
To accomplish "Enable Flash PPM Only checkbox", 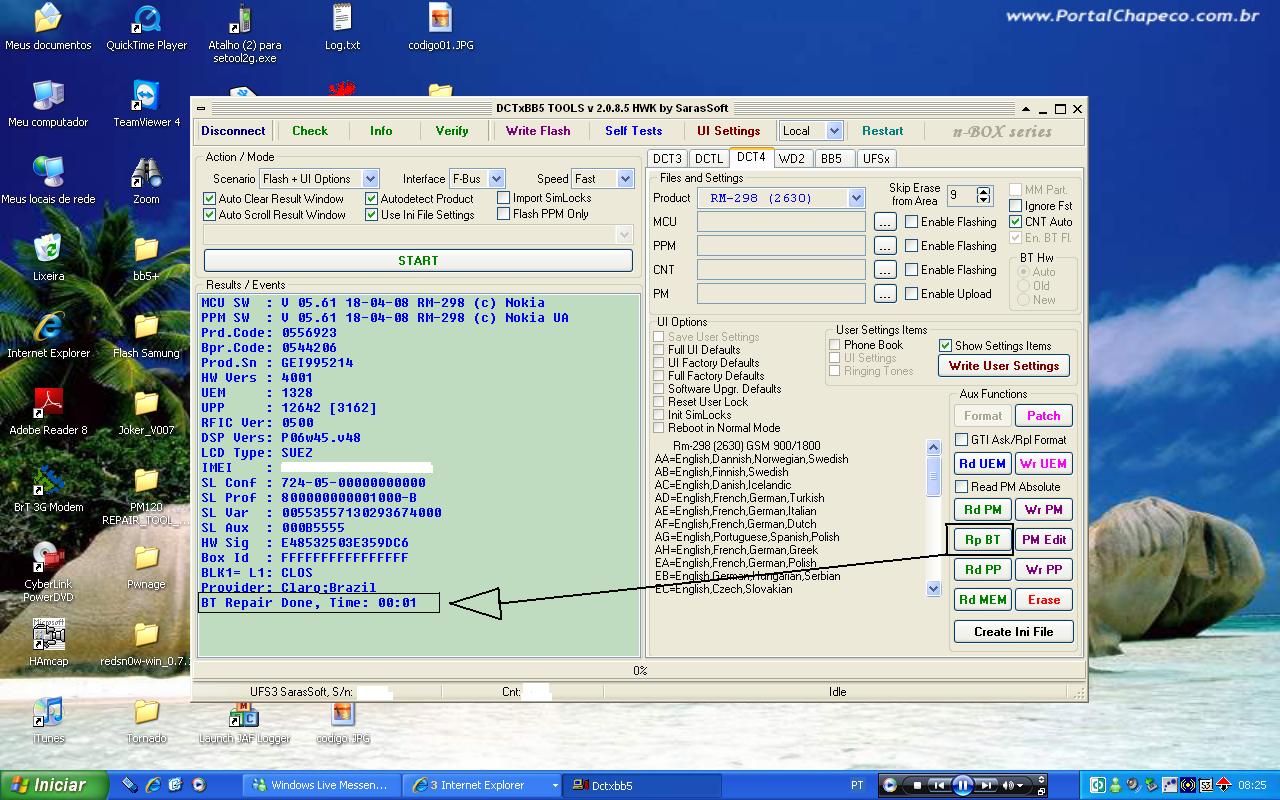I will tap(504, 214).
